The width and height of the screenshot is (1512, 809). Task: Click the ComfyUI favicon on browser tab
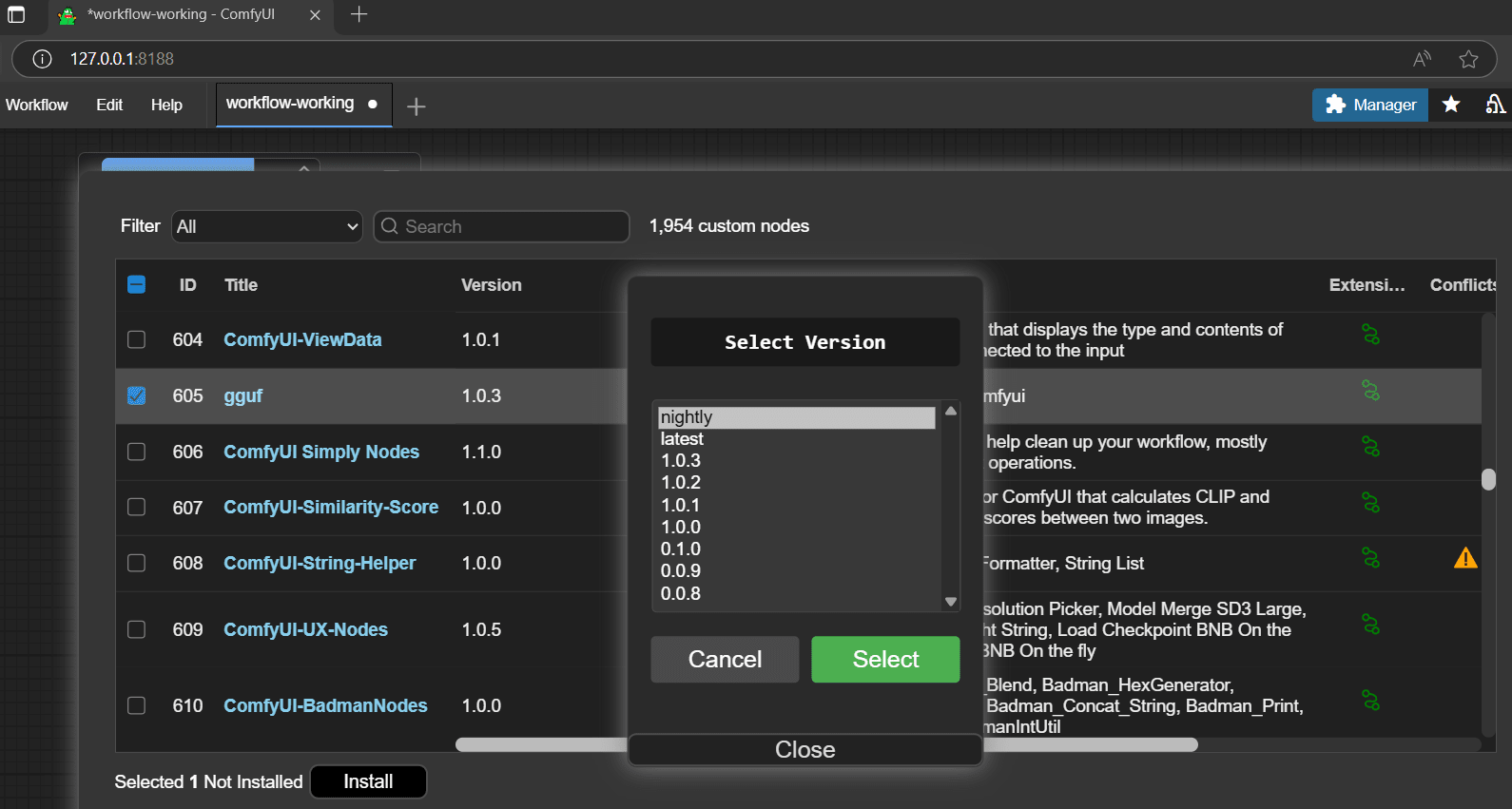tap(67, 15)
